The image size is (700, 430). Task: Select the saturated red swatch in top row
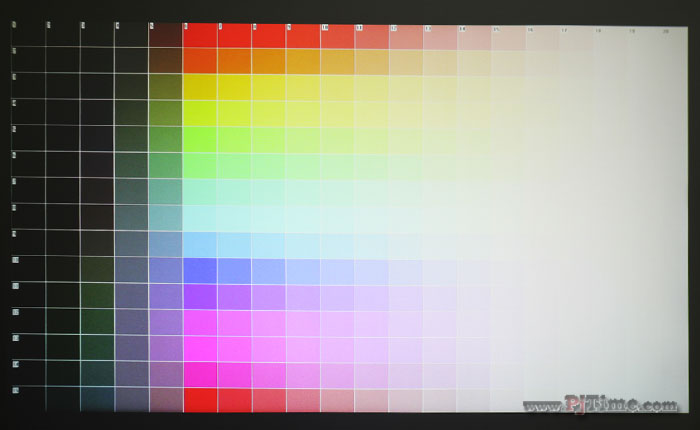[200, 35]
